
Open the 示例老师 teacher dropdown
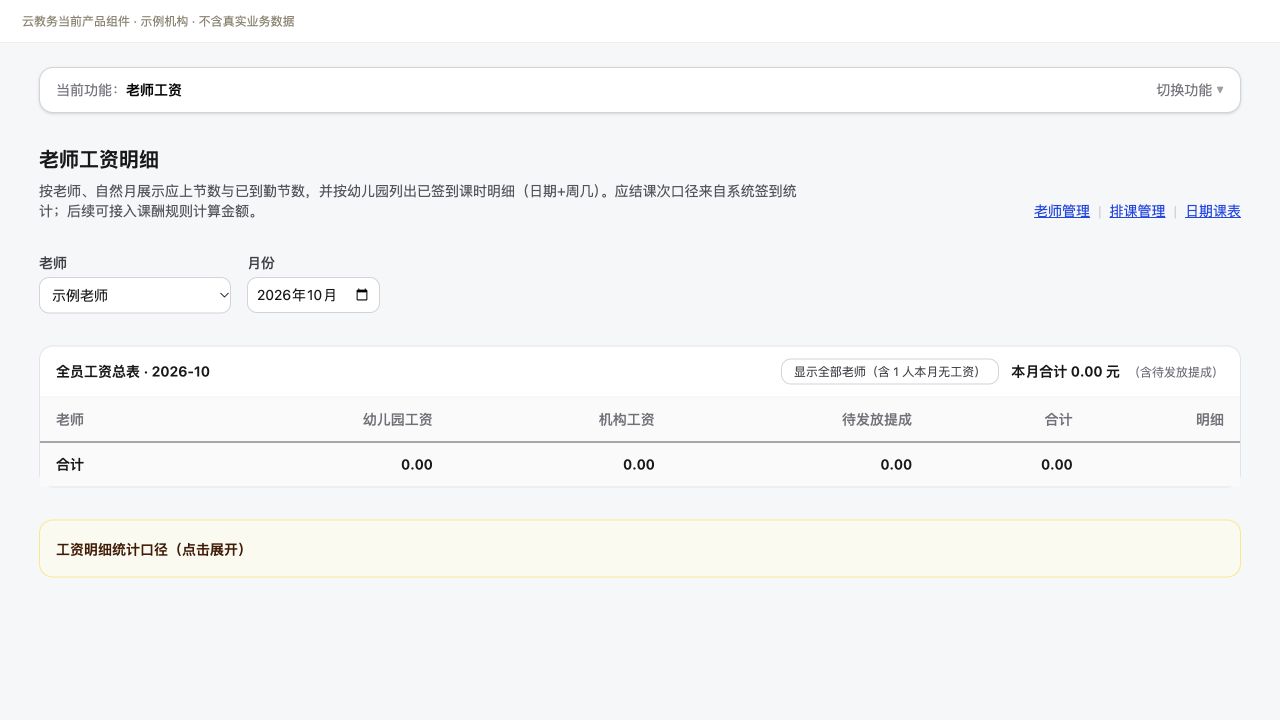tap(135, 295)
